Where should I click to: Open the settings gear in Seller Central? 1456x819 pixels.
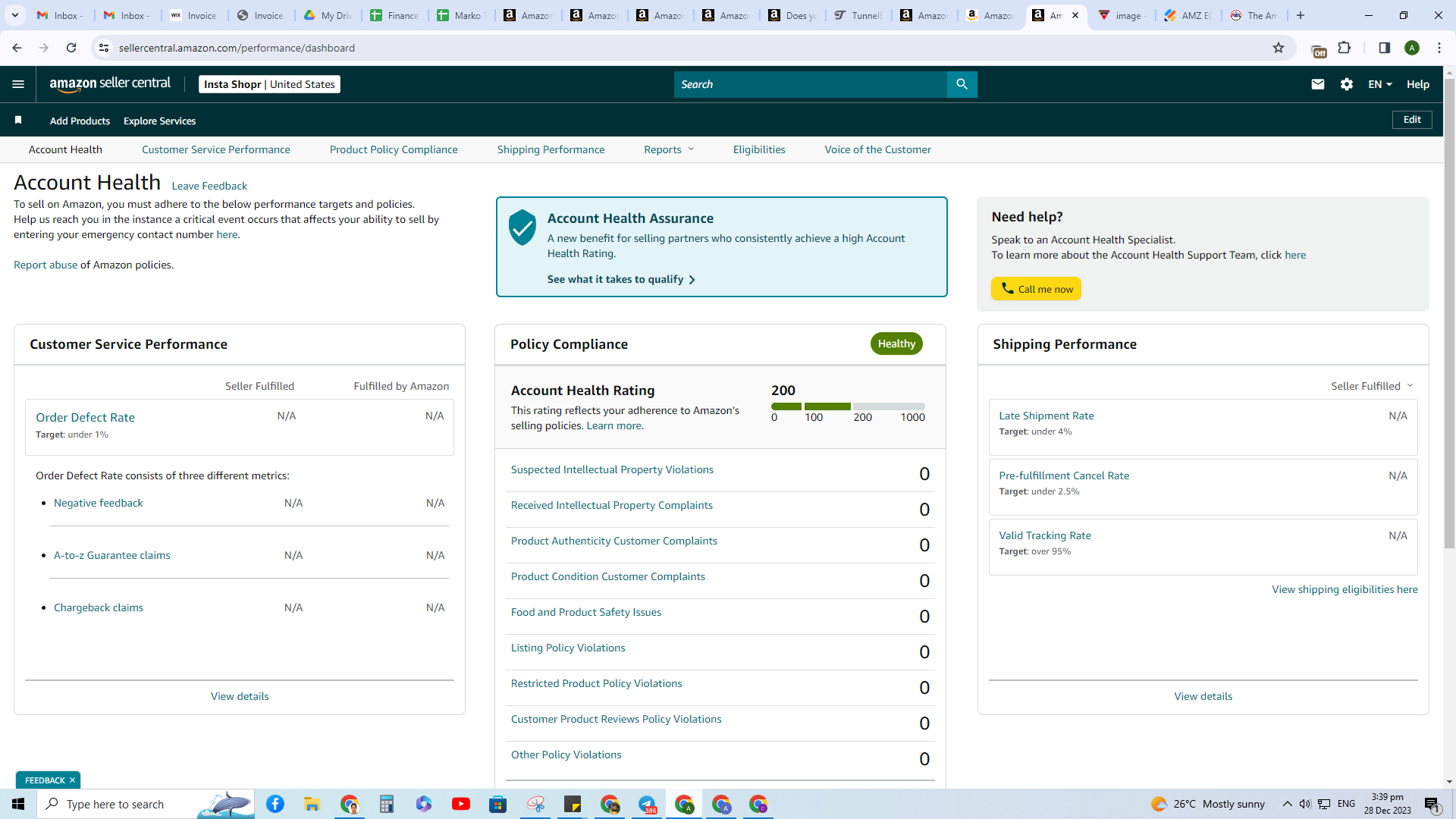[1347, 84]
